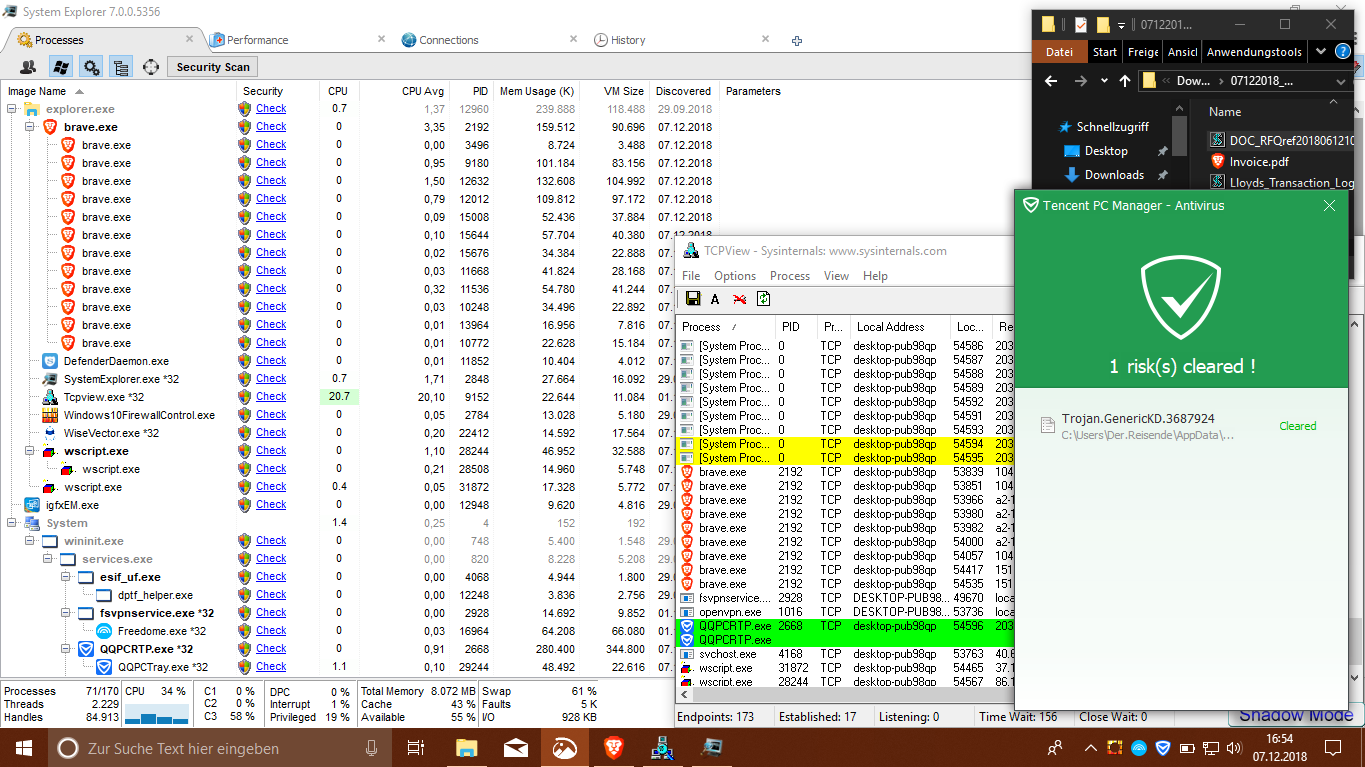Collapse the explorer.exe process tree node
This screenshot has height=767, width=1365.
pos(12,109)
